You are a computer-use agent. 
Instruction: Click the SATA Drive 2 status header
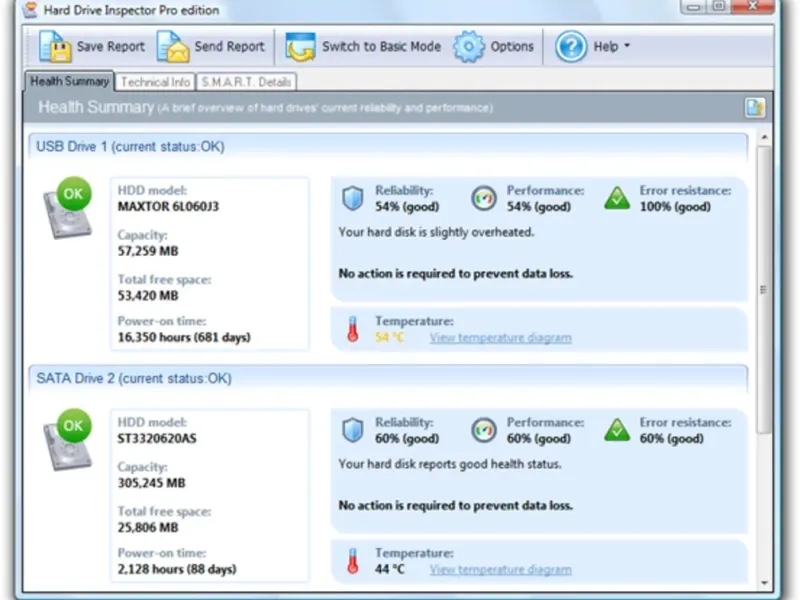coord(388,379)
